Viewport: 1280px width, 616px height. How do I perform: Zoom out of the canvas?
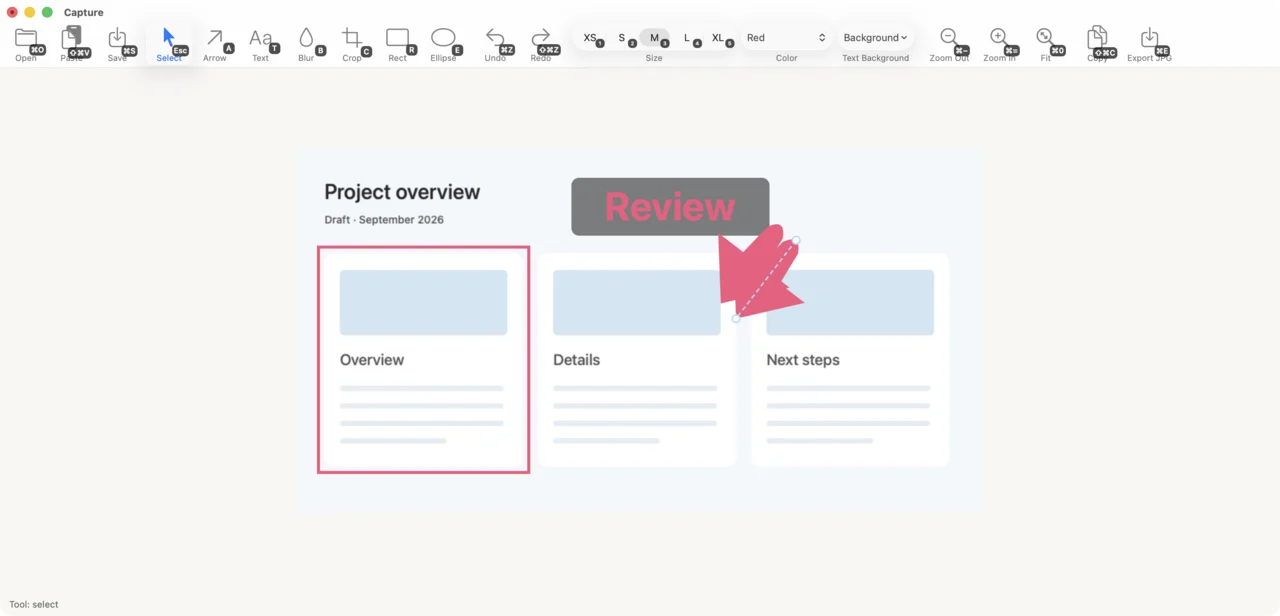[x=949, y=43]
